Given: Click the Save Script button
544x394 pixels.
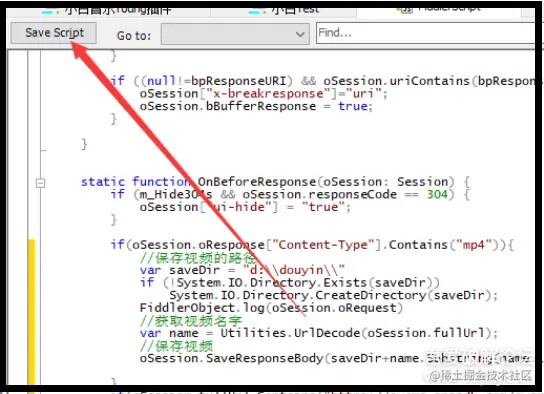Looking at the screenshot, I should (x=54, y=33).
